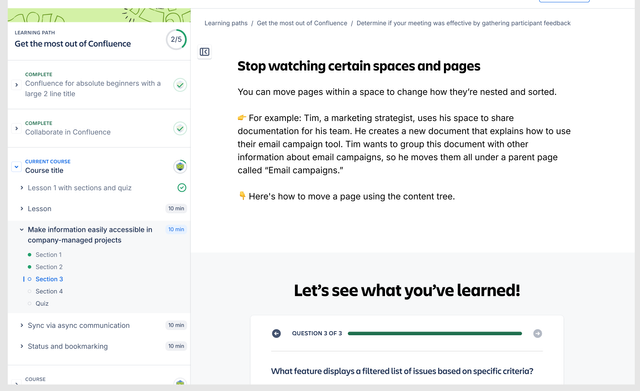This screenshot has width=640, height=391.
Task: Go to previous quiz question arrow
Action: (276, 333)
